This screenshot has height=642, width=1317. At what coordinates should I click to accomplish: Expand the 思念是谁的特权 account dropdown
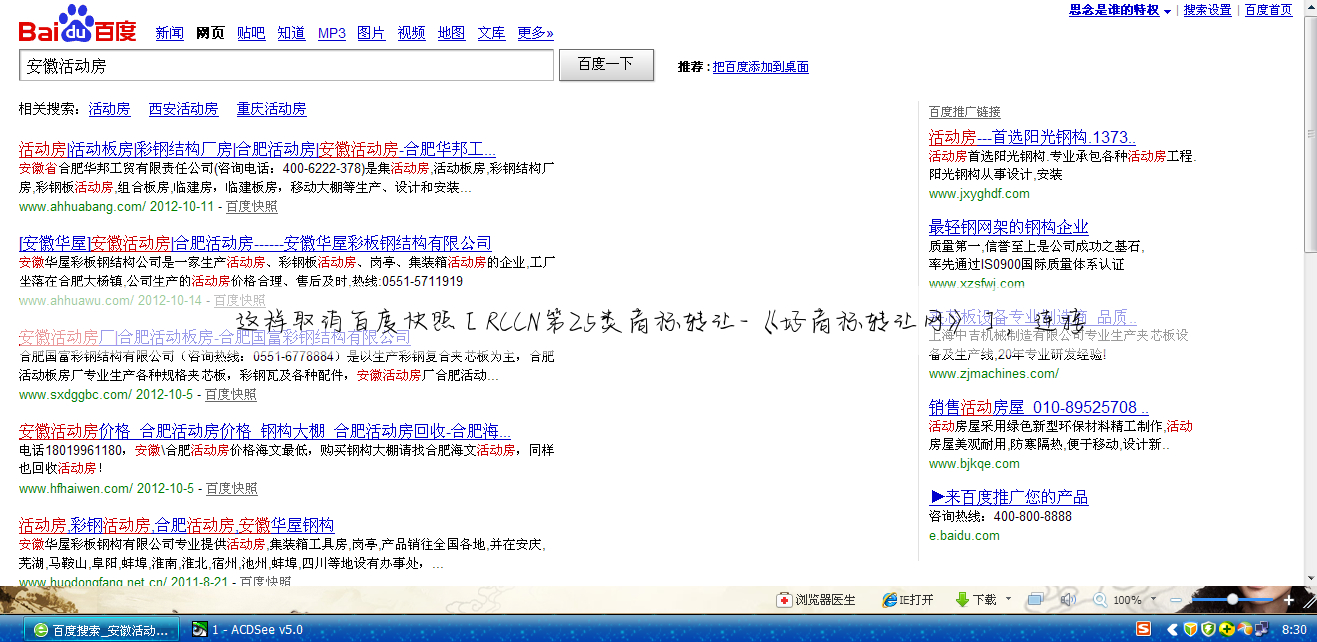1167,11
